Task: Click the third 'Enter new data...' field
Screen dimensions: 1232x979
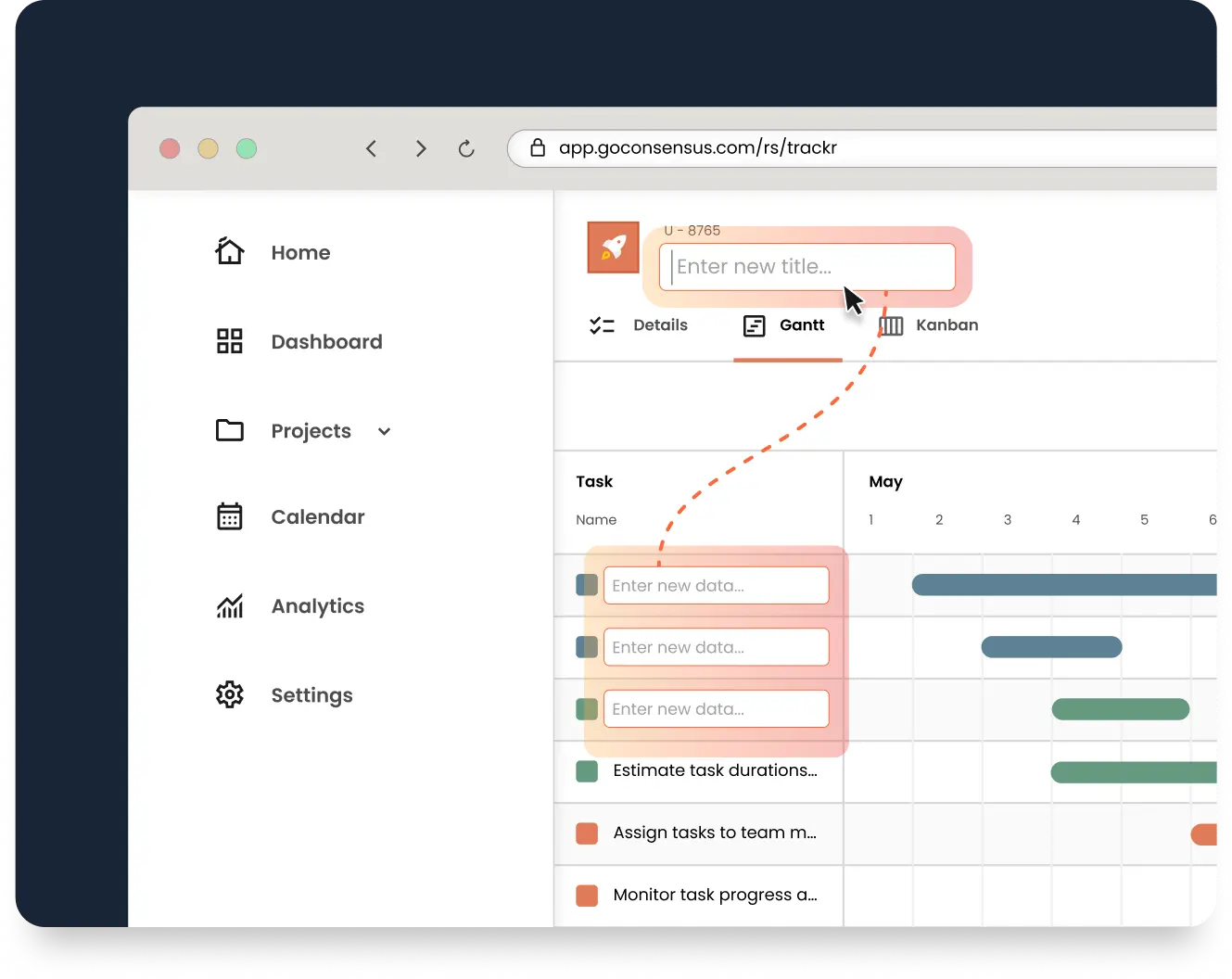Action: [x=716, y=708]
